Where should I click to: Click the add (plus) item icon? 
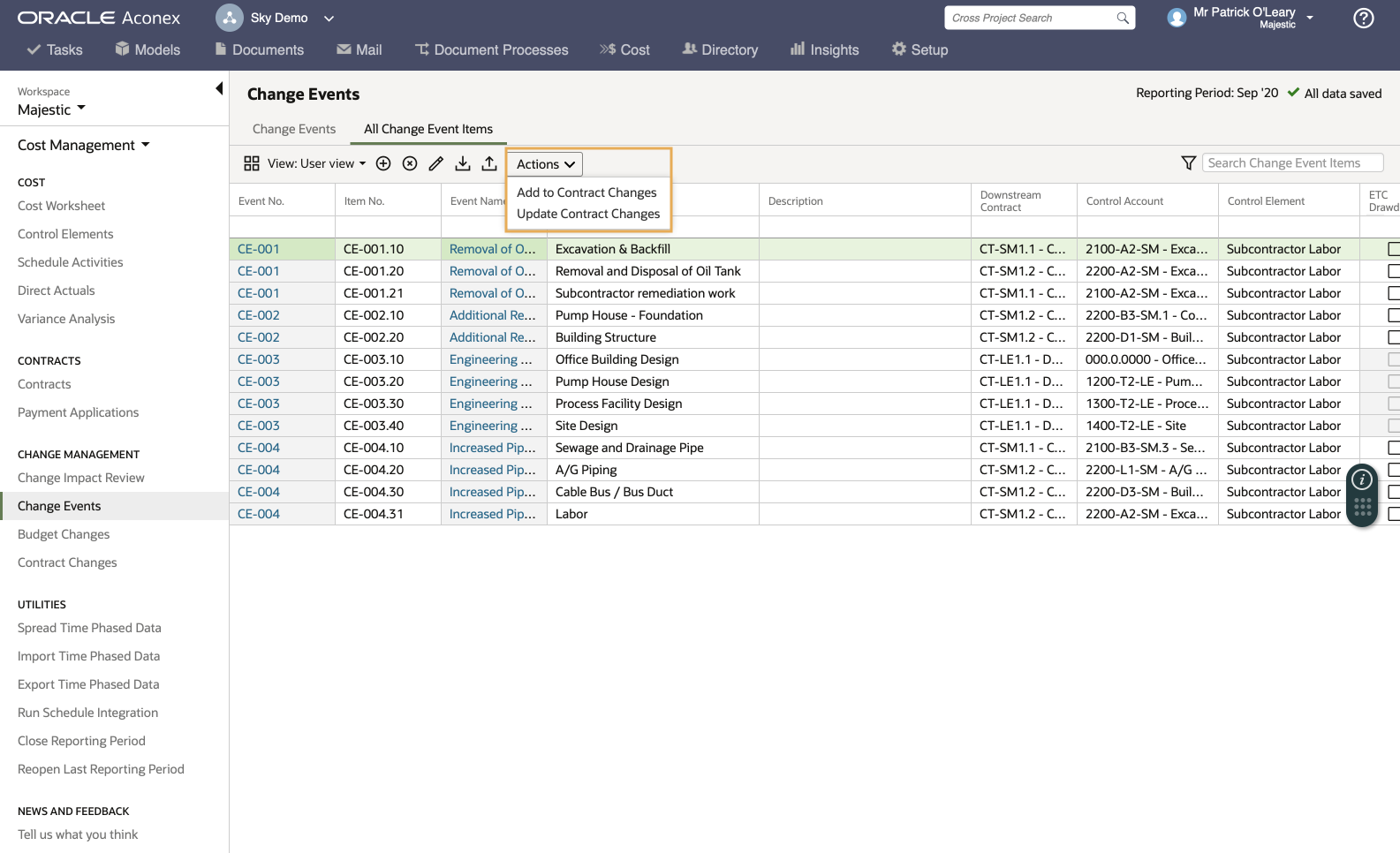pyautogui.click(x=383, y=163)
